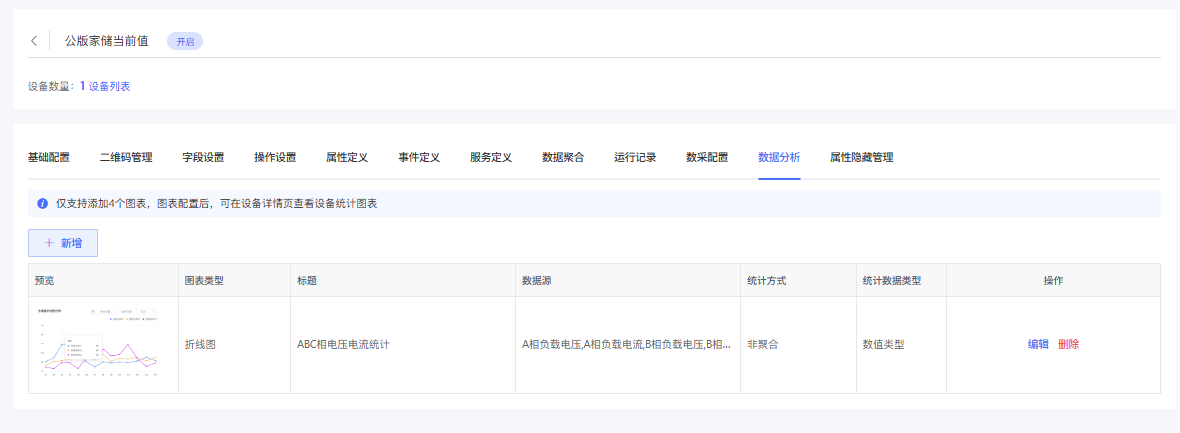Image resolution: width=1180 pixels, height=433 pixels.
Task: Open the 字段设置 tab
Action: pos(203,158)
